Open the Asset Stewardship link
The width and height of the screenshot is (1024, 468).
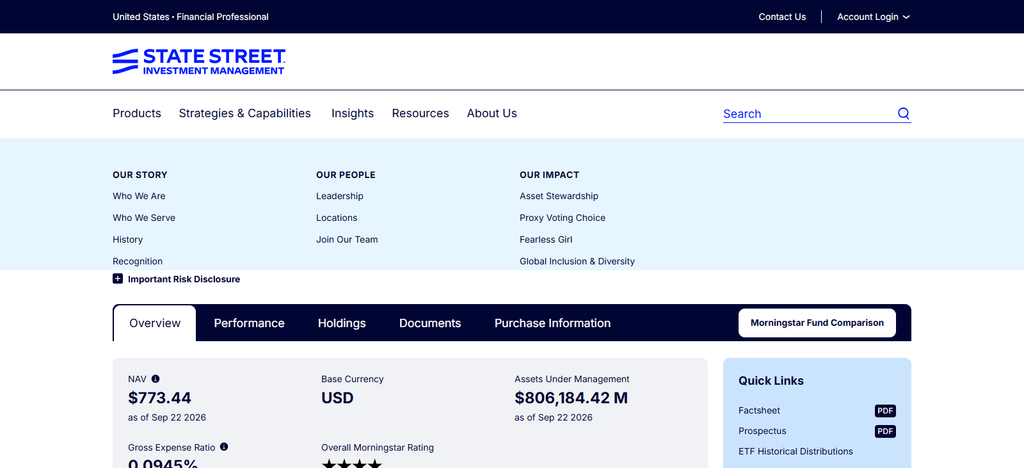click(x=559, y=196)
